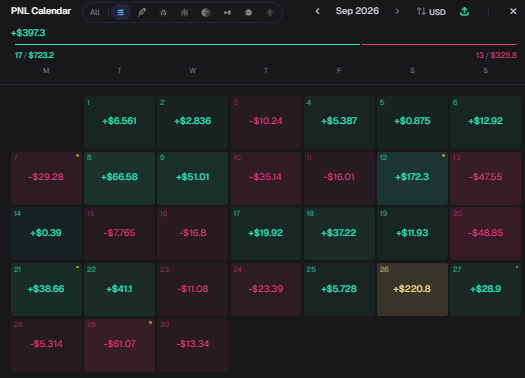Open day 16 cell showing -$16.8
Image resolution: width=525 pixels, height=378 pixels.
pos(193,233)
